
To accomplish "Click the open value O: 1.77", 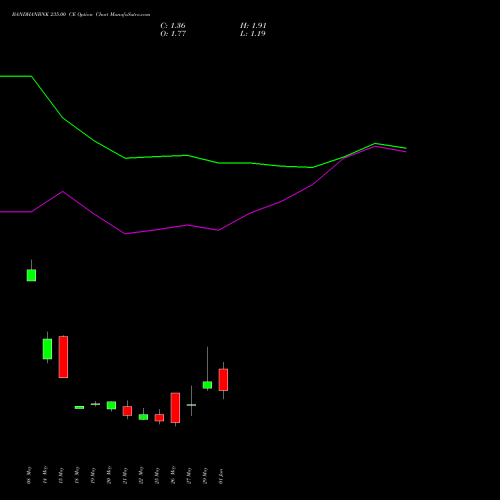I will point(173,34).
